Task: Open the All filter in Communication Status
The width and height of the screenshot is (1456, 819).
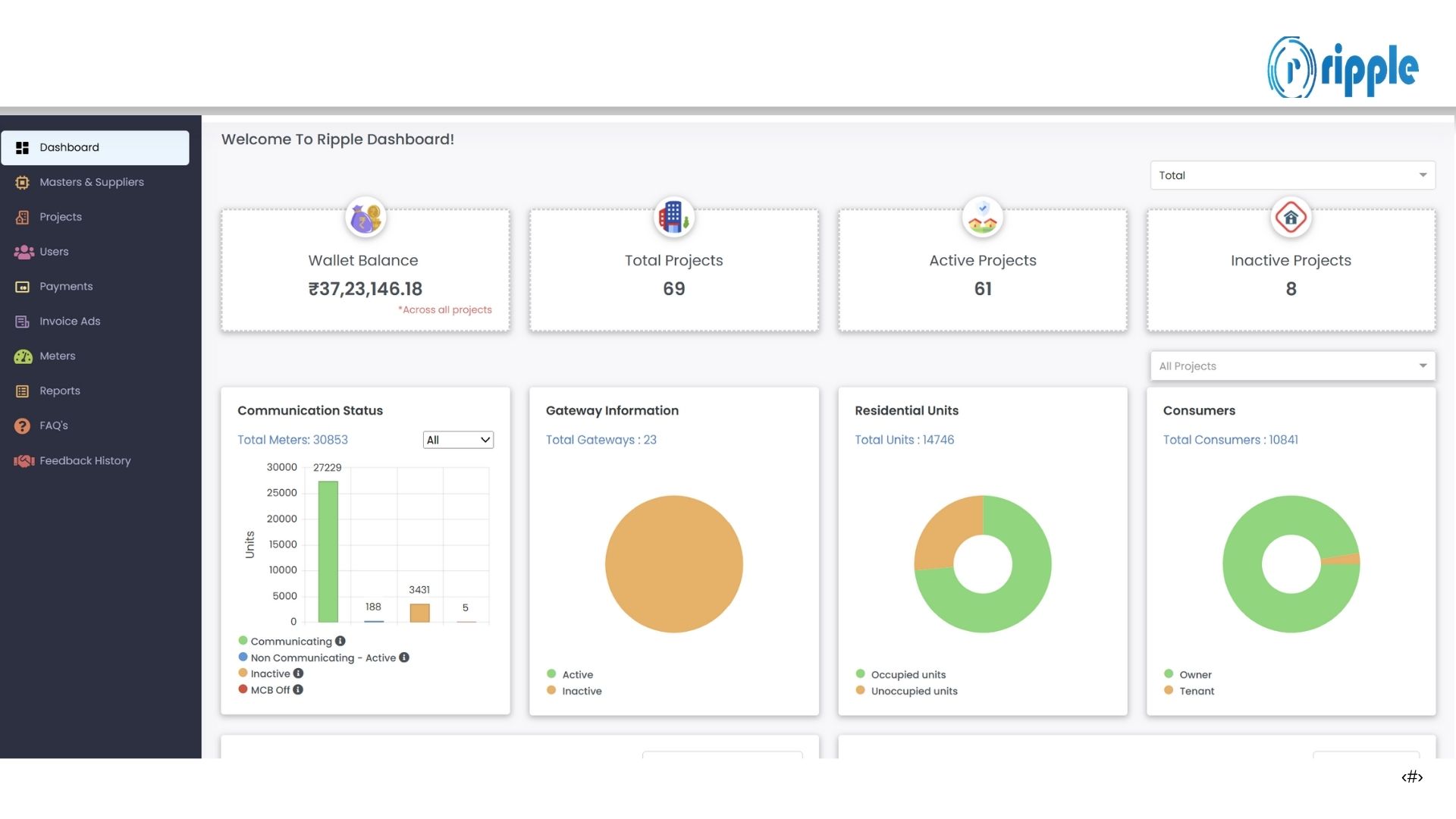Action: point(458,440)
